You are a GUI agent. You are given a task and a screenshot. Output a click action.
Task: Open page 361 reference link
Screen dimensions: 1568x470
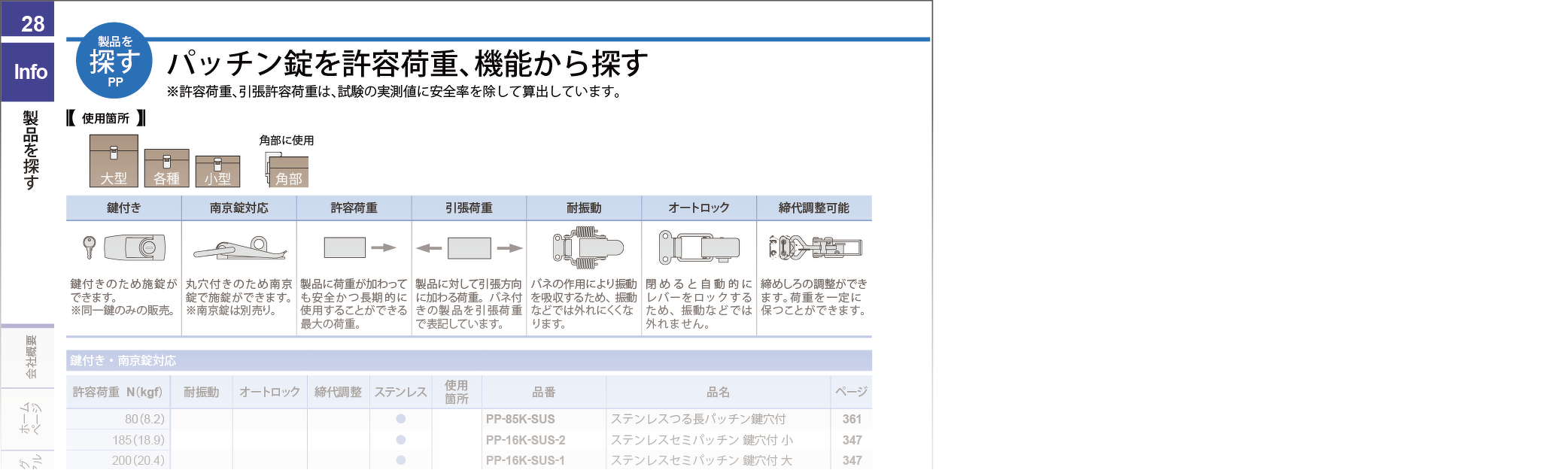[x=852, y=419]
